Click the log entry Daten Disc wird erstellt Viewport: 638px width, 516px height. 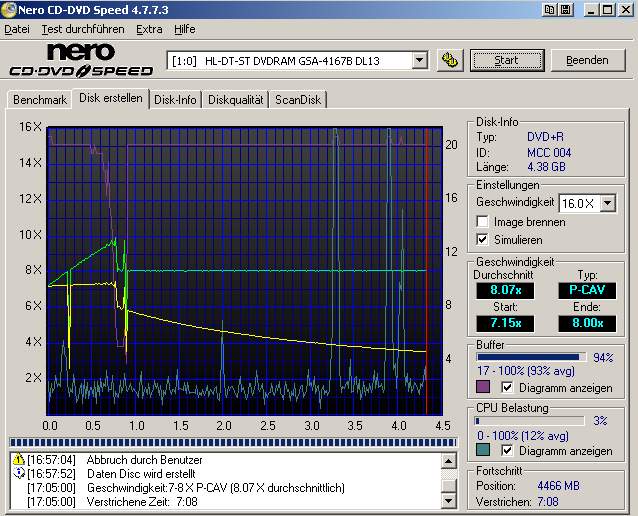[x=141, y=474]
